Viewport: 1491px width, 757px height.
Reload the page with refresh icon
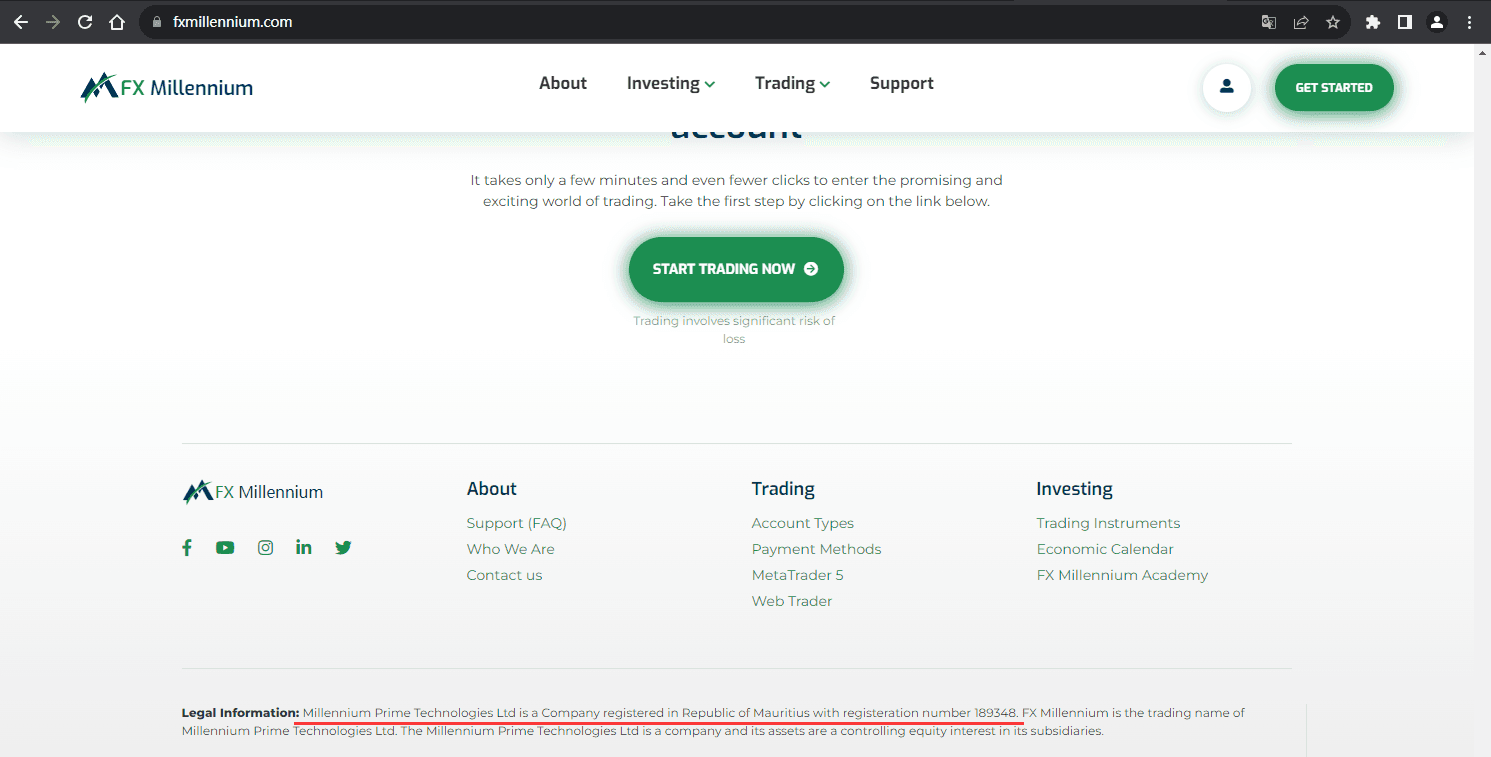click(x=85, y=22)
